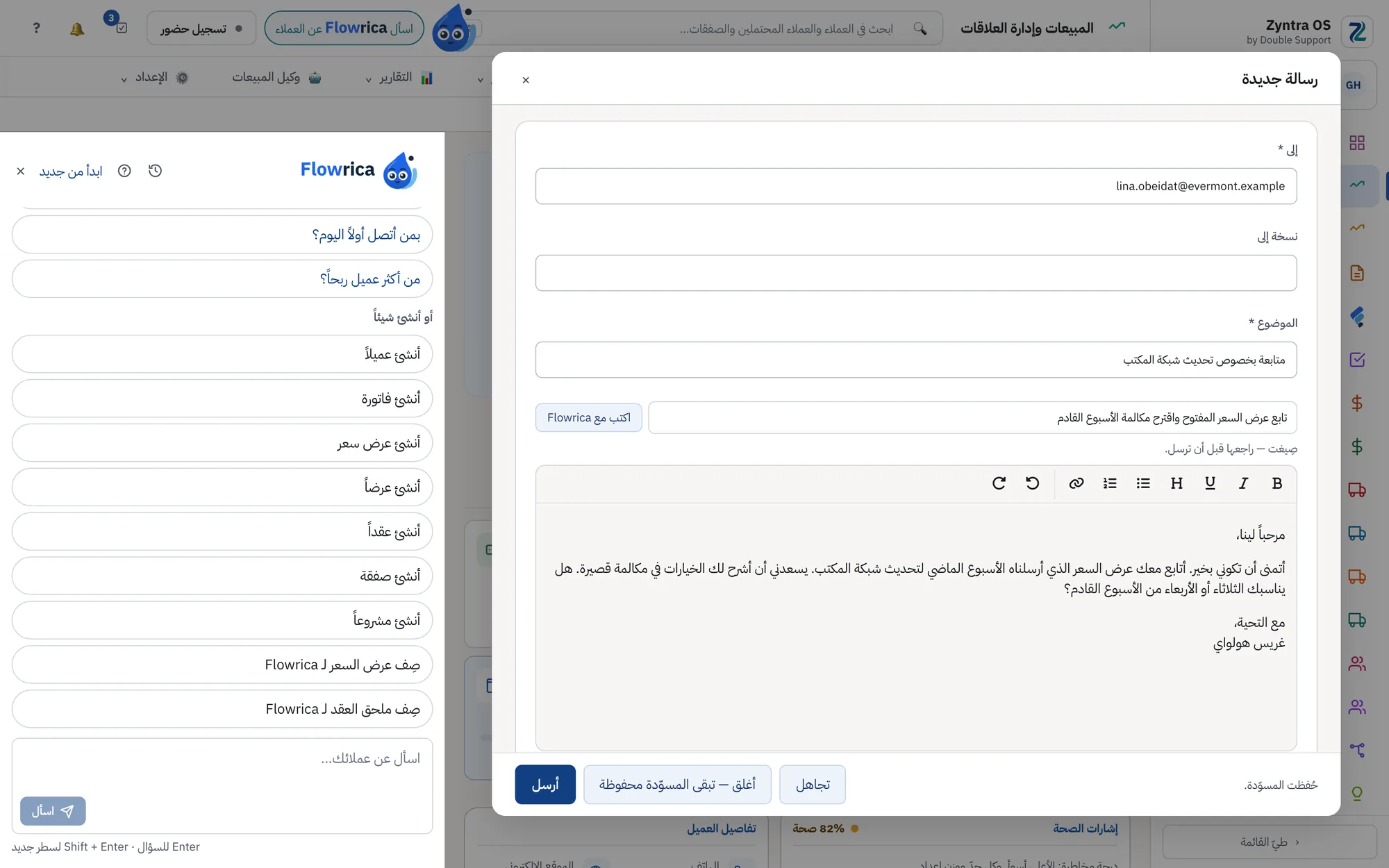The image size is (1389, 868).
Task: Select the بمن أتصل أولاً اليوم؟ suggestion
Action: tap(222, 235)
